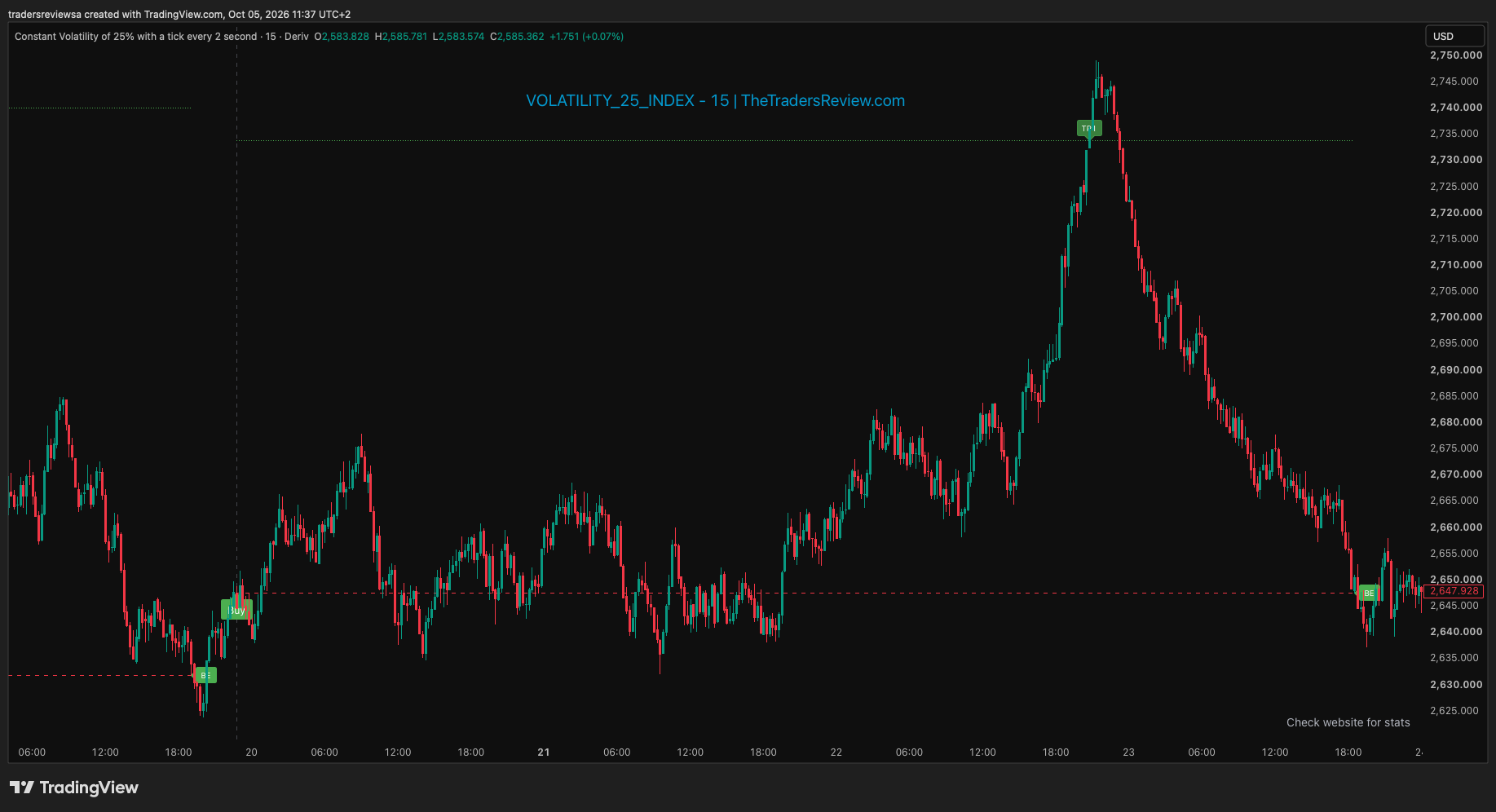Click the date label 23 on time axis
The width and height of the screenshot is (1496, 812).
coord(1128,752)
